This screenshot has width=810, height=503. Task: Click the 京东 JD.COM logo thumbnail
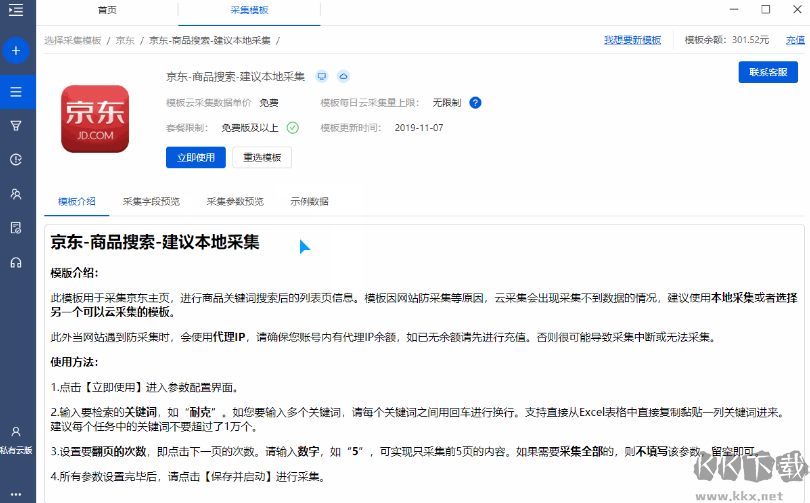coord(95,119)
